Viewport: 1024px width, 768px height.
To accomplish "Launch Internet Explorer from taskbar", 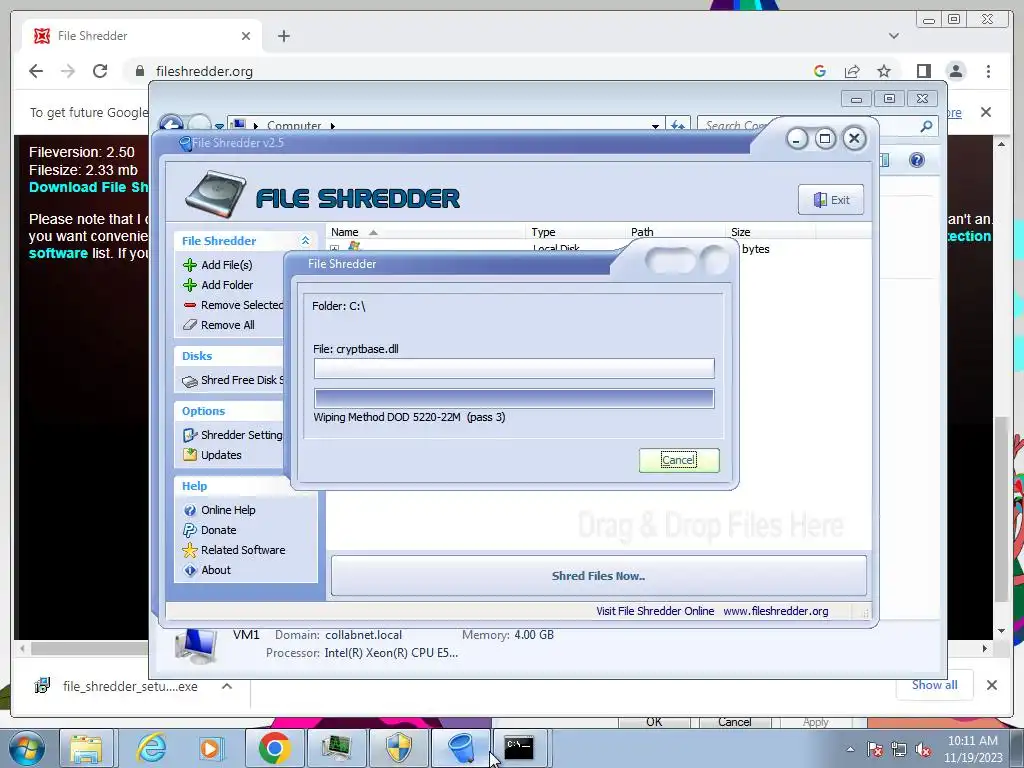I will [x=150, y=748].
